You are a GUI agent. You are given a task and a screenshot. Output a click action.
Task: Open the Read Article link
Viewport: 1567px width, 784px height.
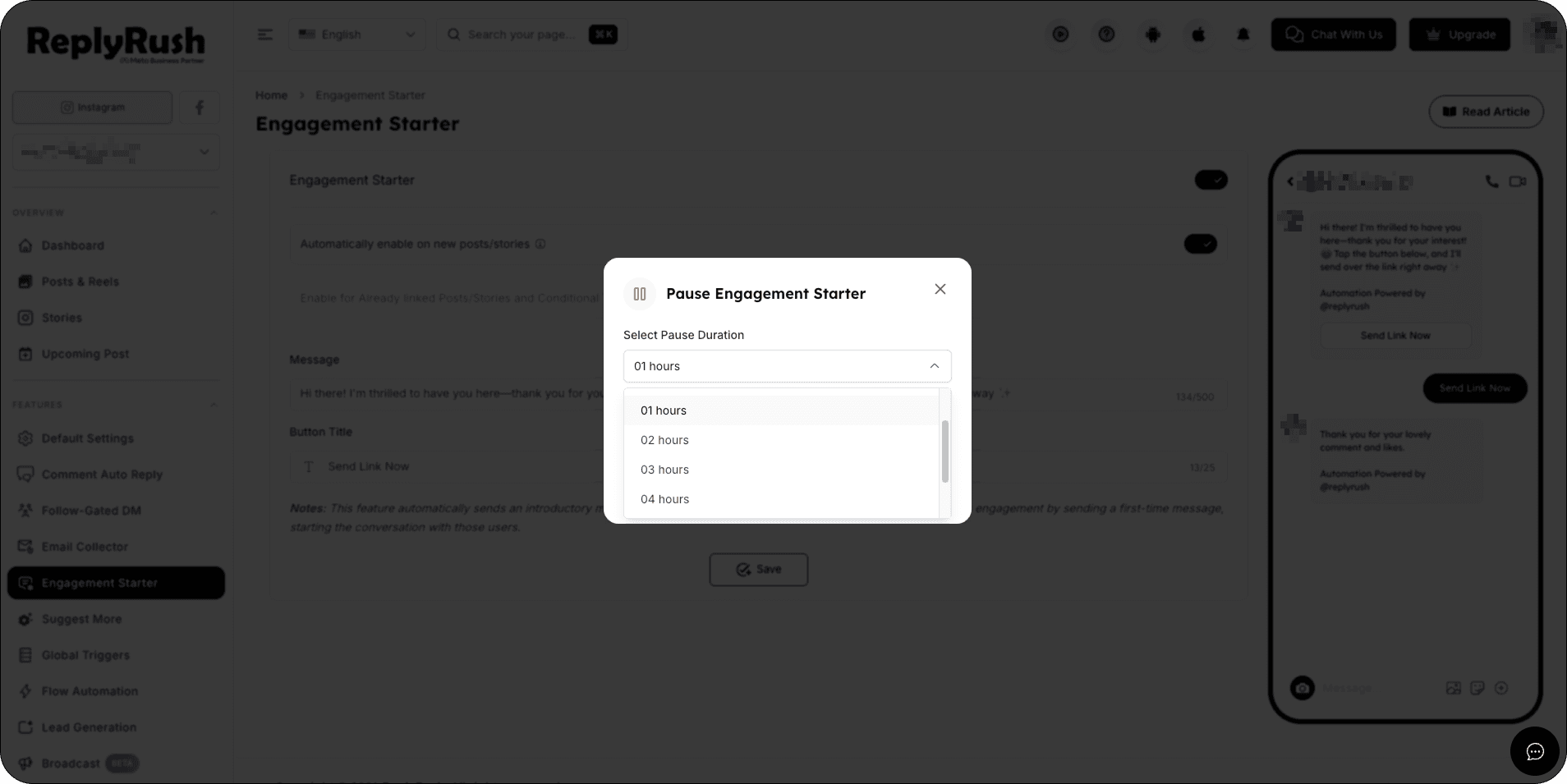(1487, 112)
